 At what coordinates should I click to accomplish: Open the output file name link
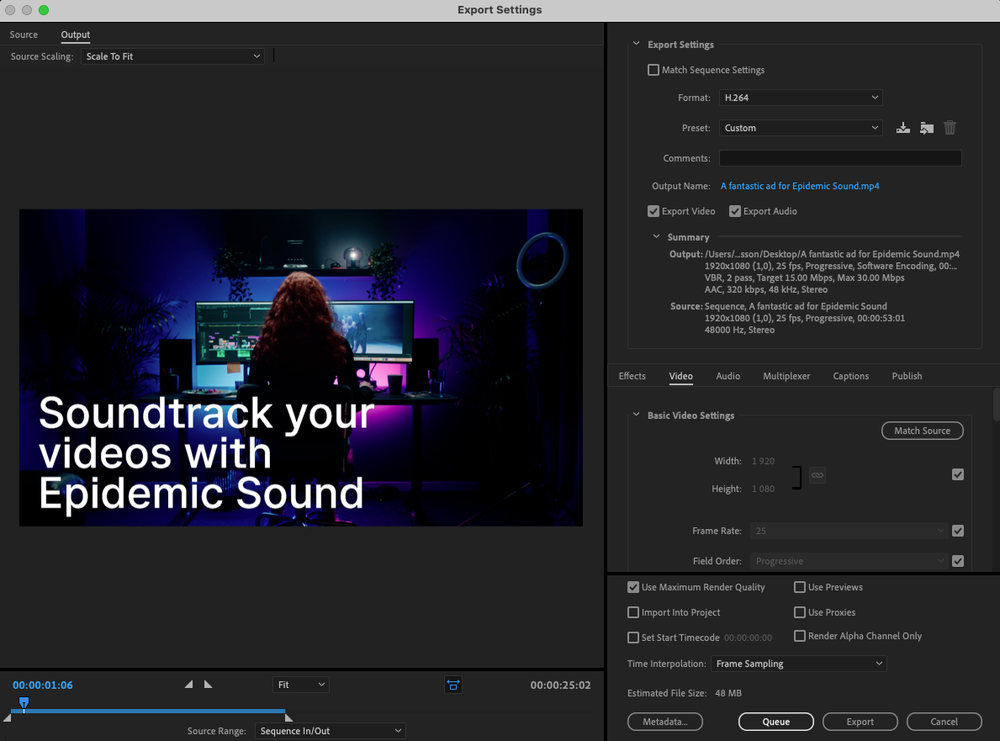tap(800, 186)
